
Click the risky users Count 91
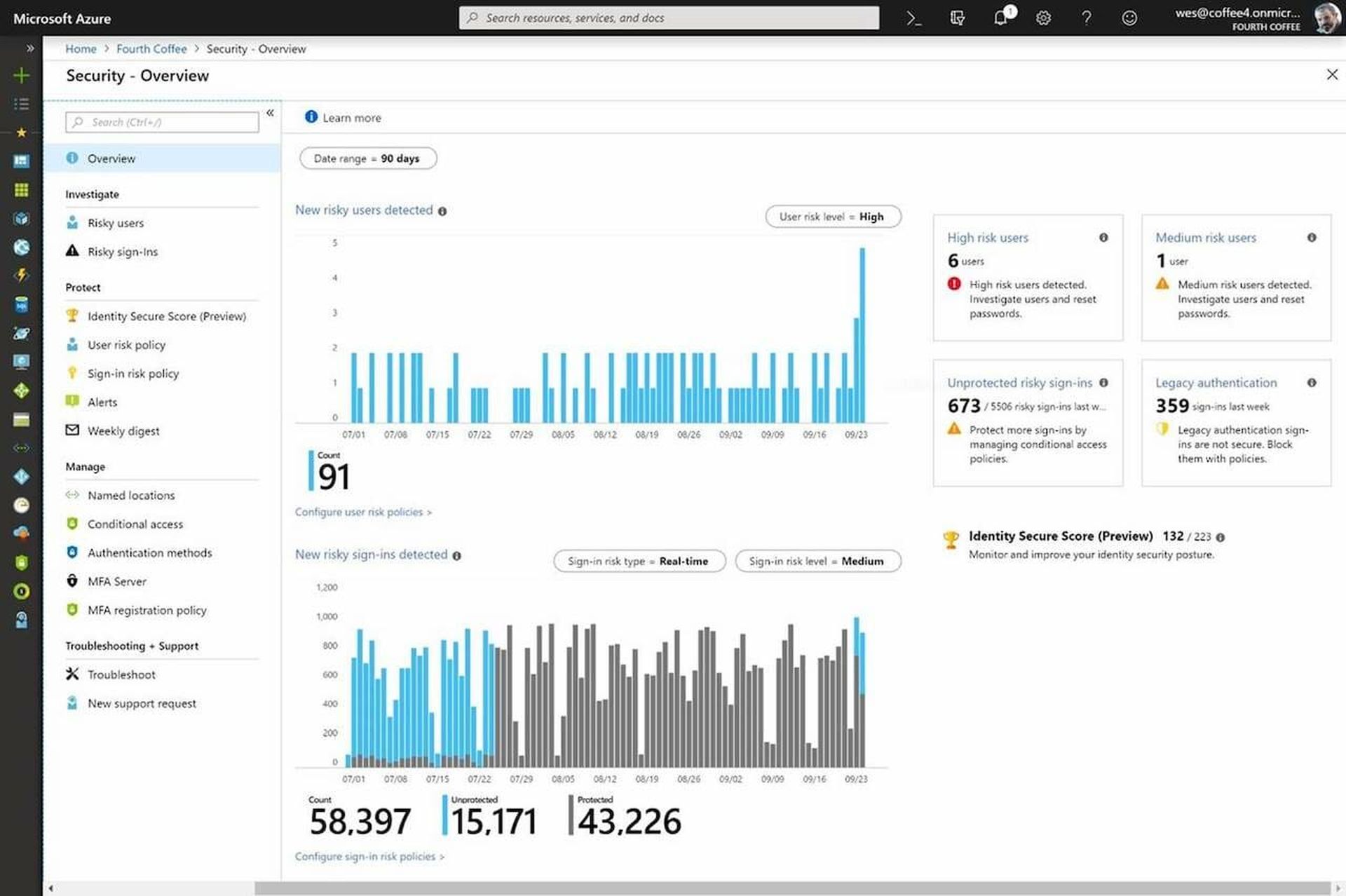pos(334,477)
